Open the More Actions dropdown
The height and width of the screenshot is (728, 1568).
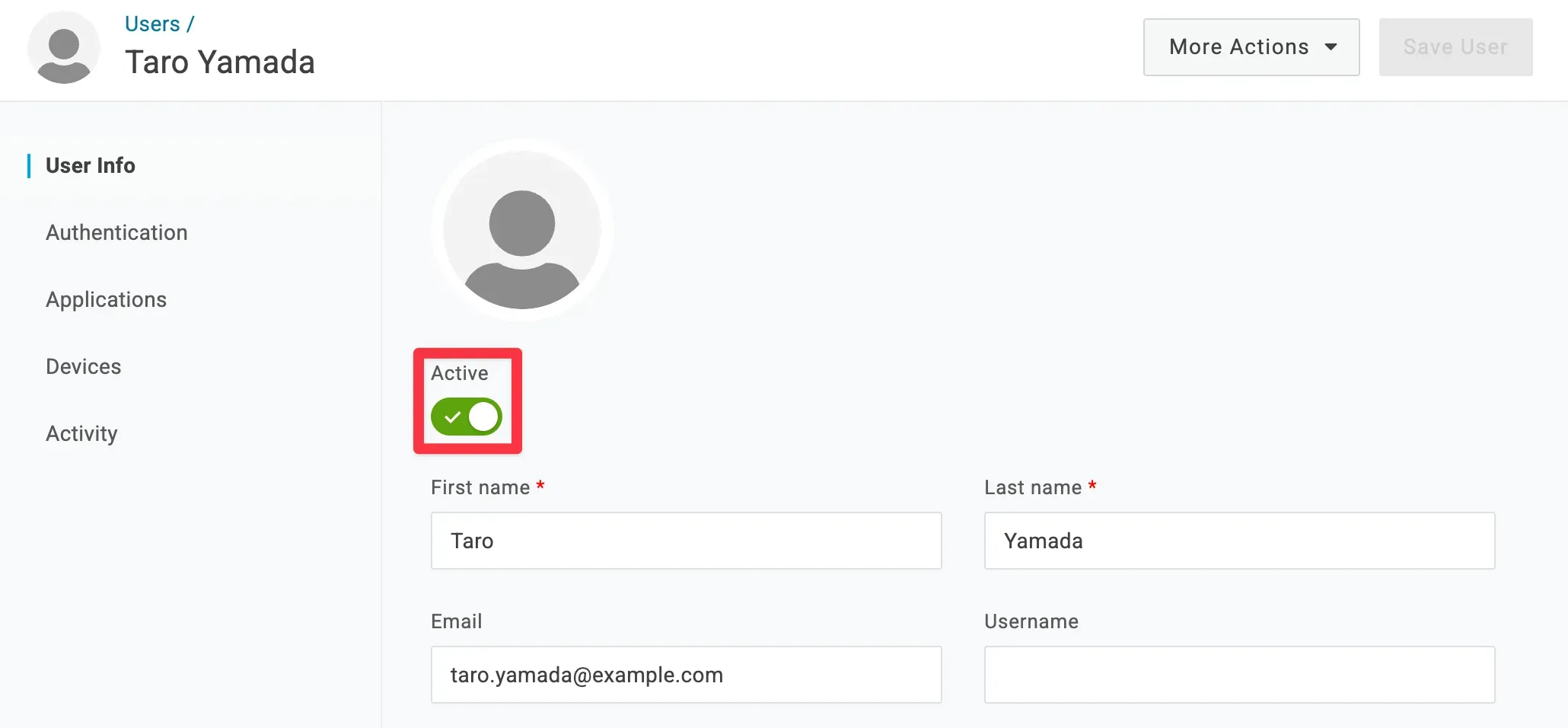pos(1251,47)
